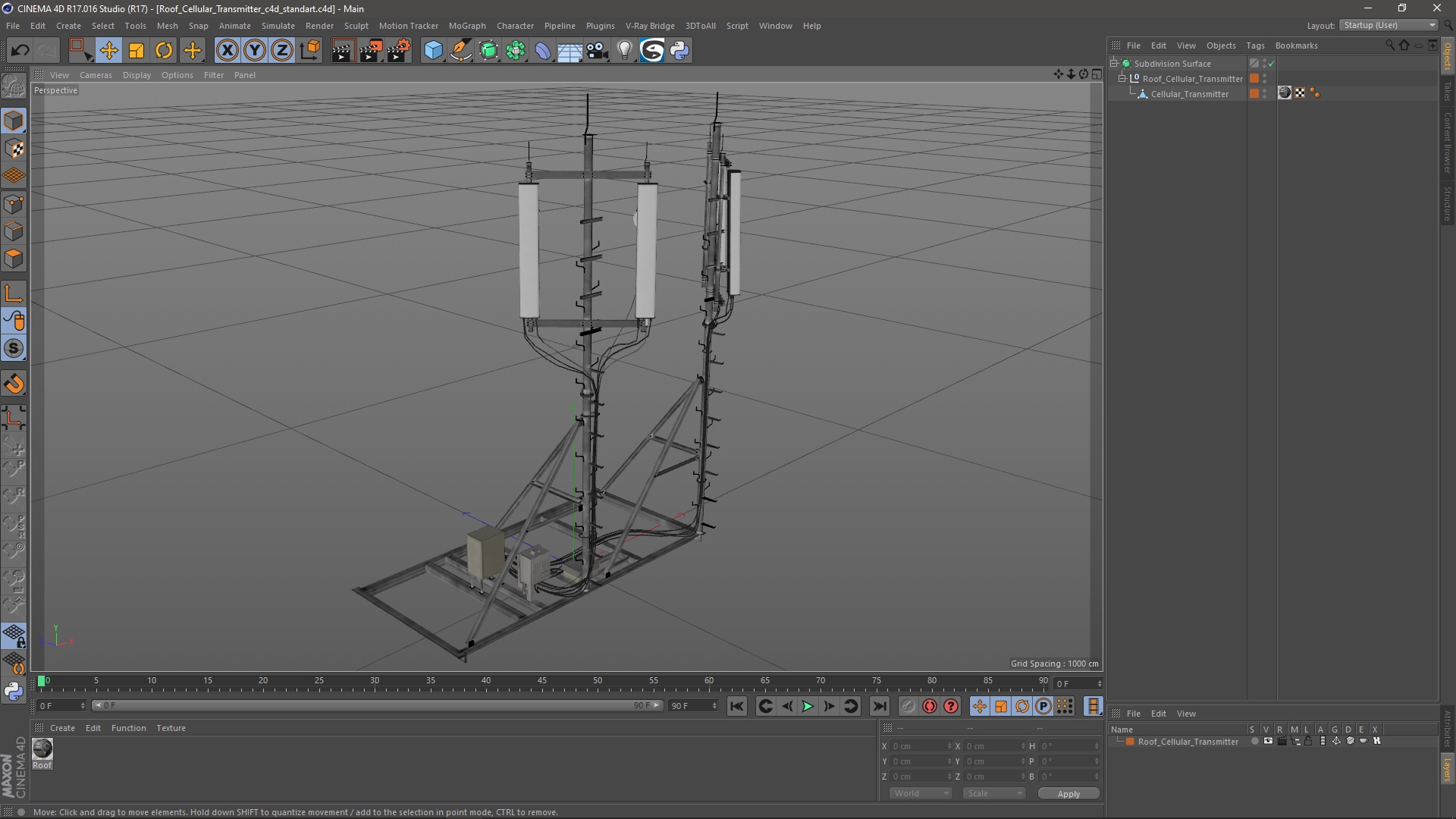
Task: Open Object Manager Tags menu
Action: click(1255, 45)
